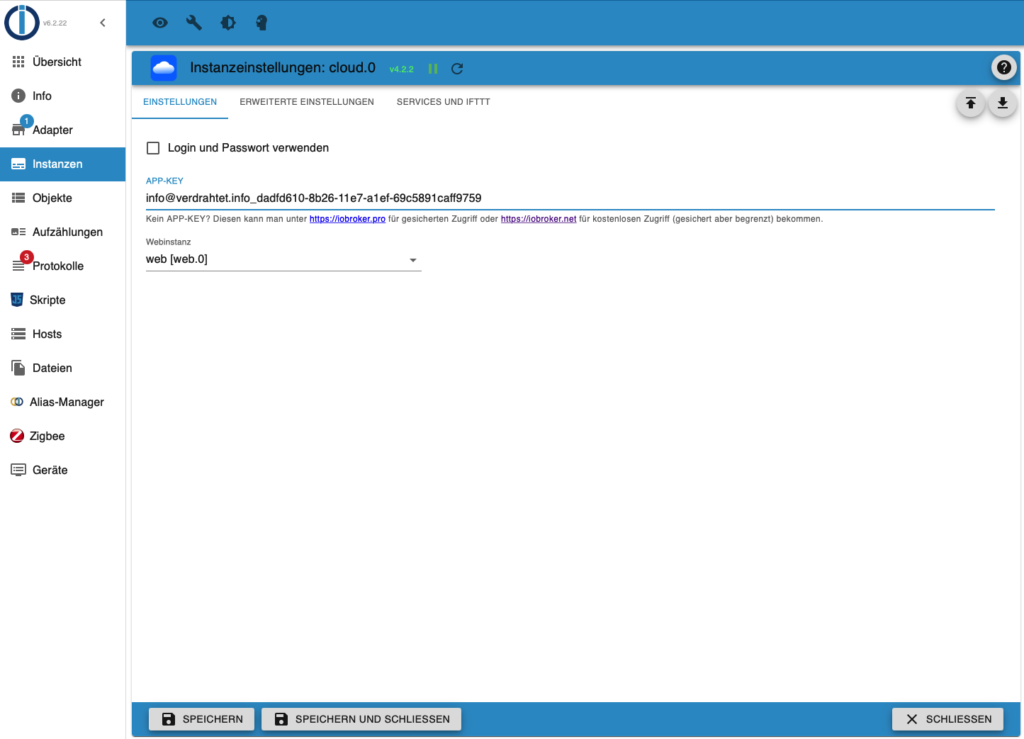
Task: Open the Services und IFTTT tab
Action: click(x=443, y=102)
